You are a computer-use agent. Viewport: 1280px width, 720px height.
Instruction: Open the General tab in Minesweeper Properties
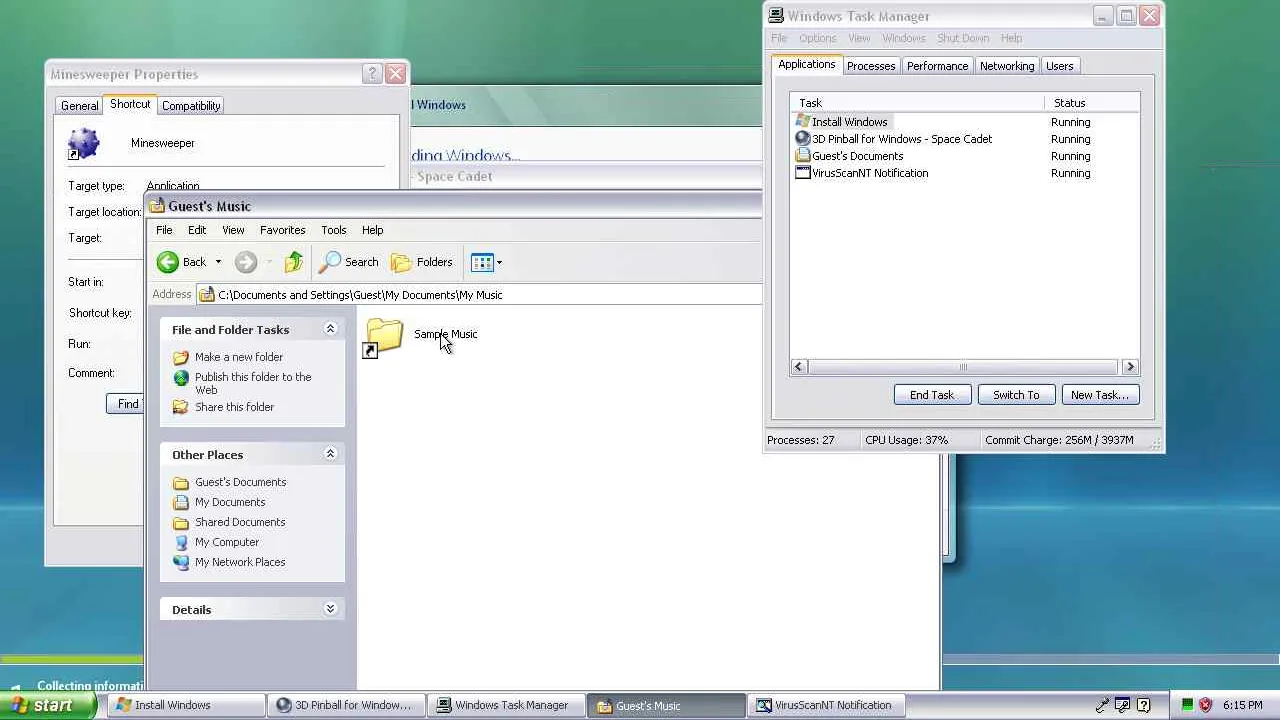click(x=79, y=106)
